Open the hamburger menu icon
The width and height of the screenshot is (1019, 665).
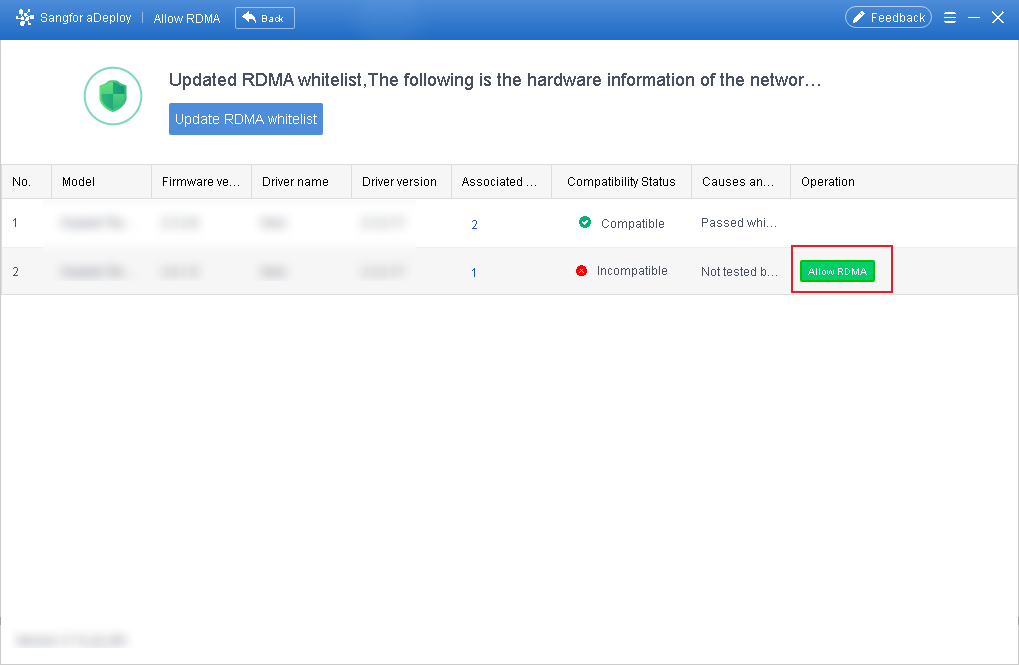coord(949,18)
